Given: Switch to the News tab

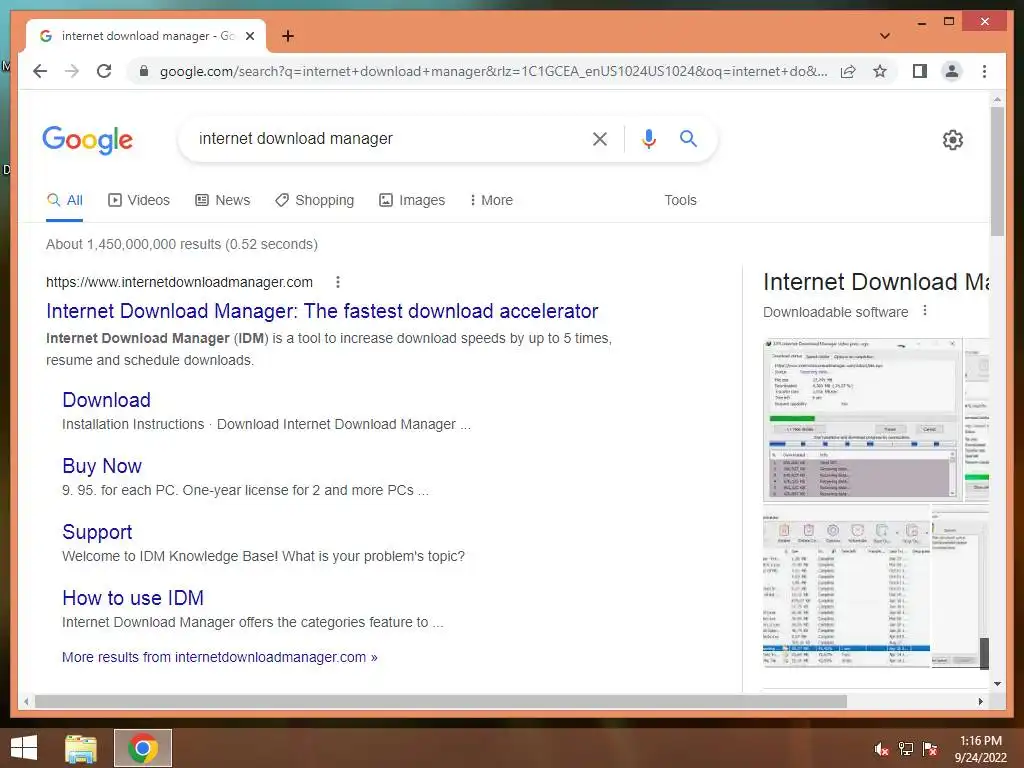Looking at the screenshot, I should coord(223,200).
